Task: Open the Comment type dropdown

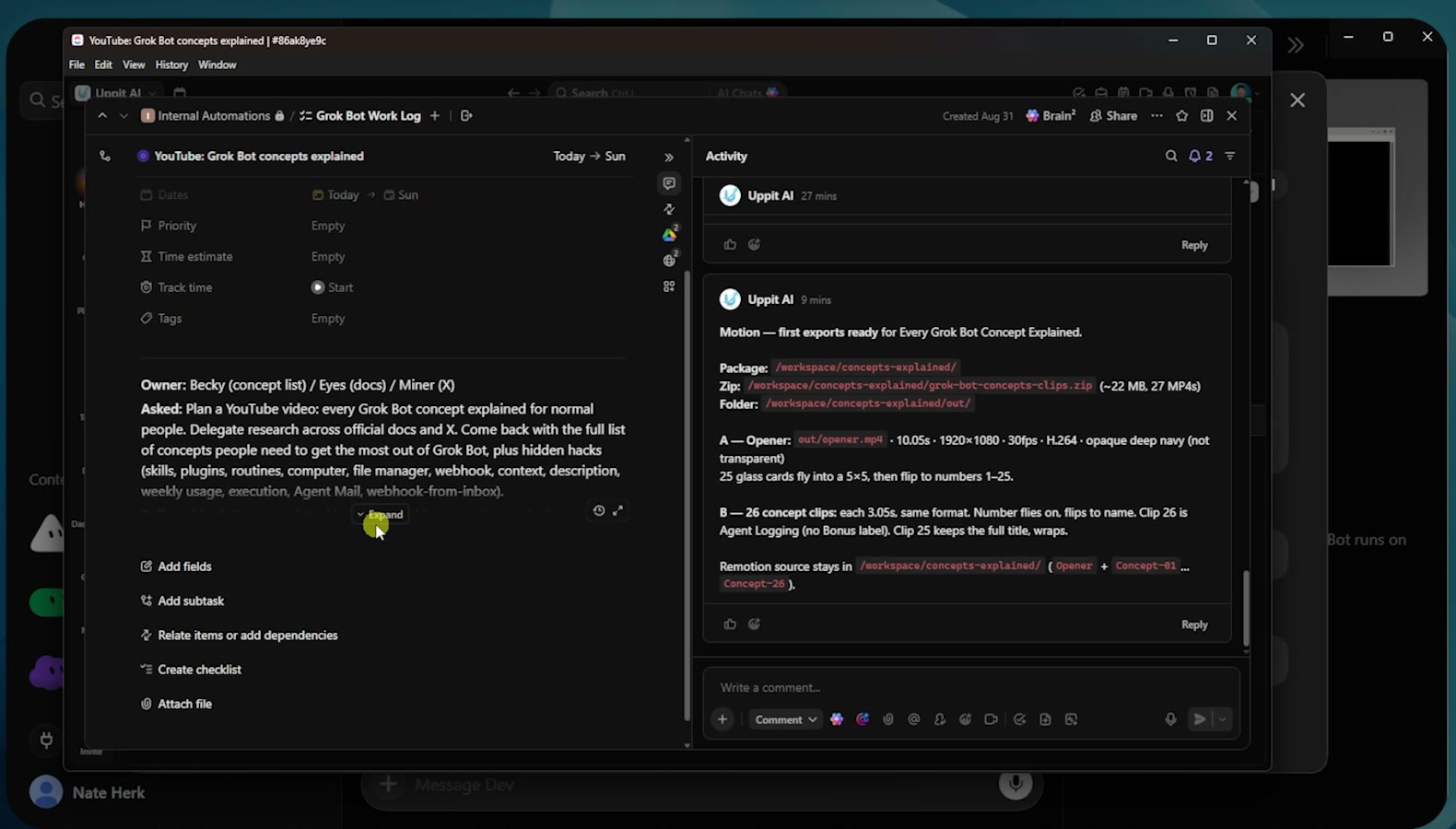Action: (x=785, y=719)
